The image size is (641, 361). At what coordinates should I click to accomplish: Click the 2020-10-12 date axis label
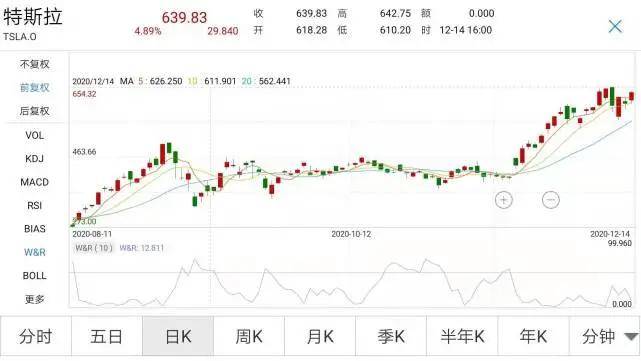pos(351,234)
